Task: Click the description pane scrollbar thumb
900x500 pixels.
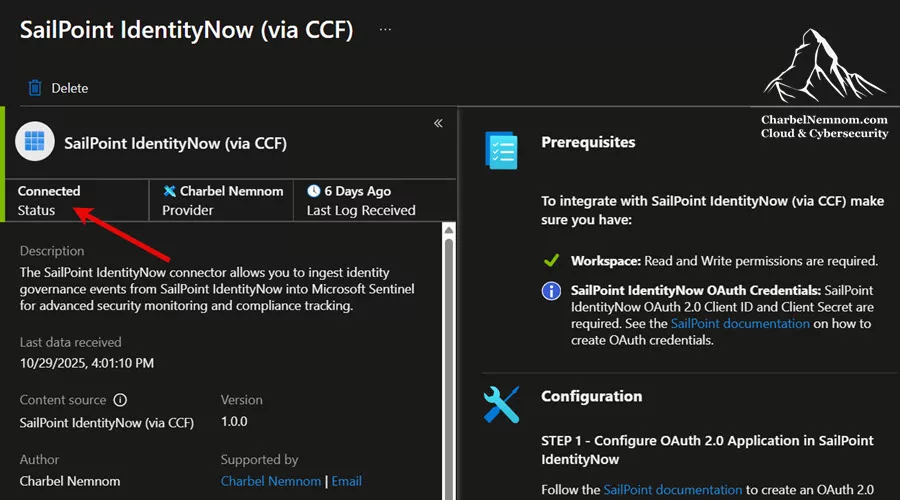Action: 449,367
